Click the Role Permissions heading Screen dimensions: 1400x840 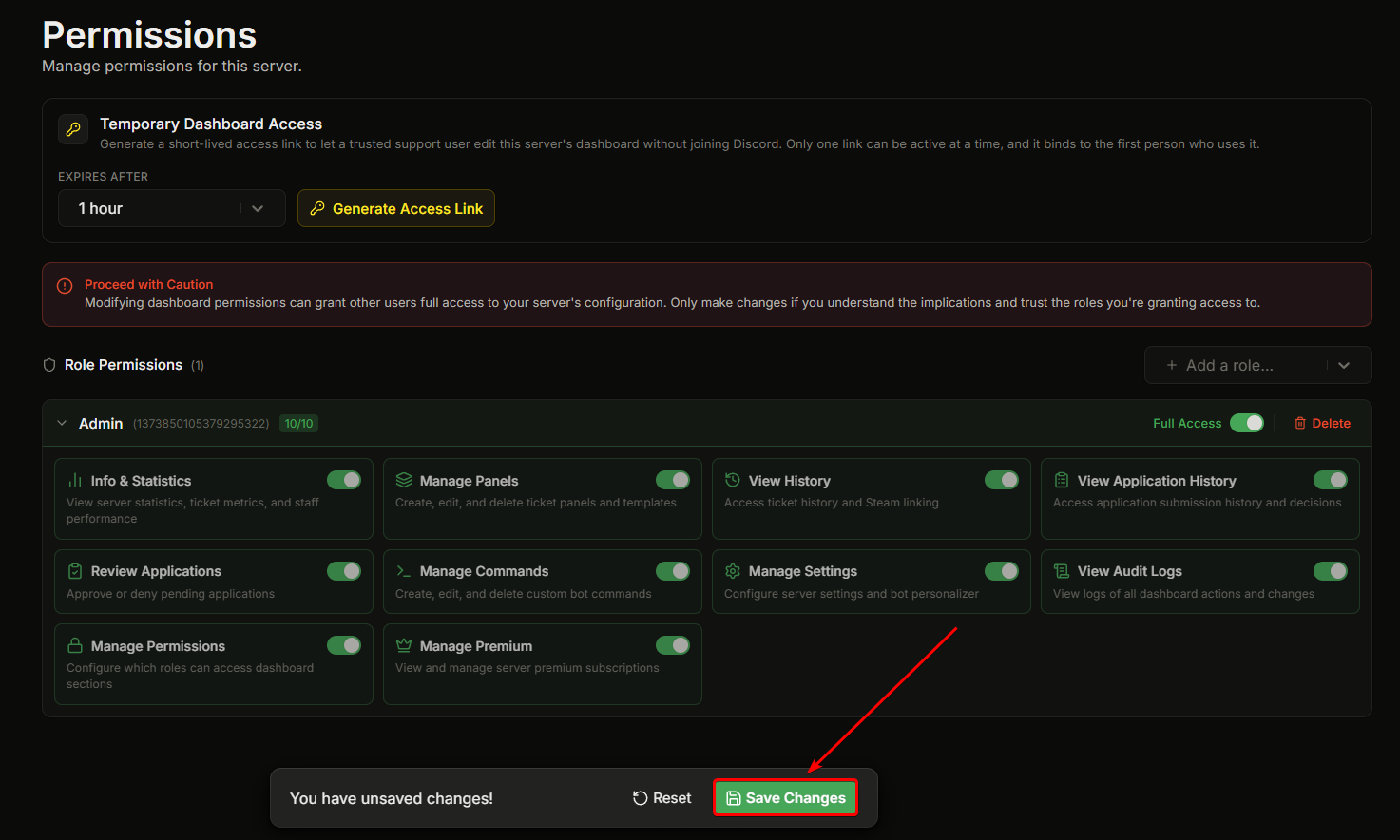pyautogui.click(x=124, y=365)
